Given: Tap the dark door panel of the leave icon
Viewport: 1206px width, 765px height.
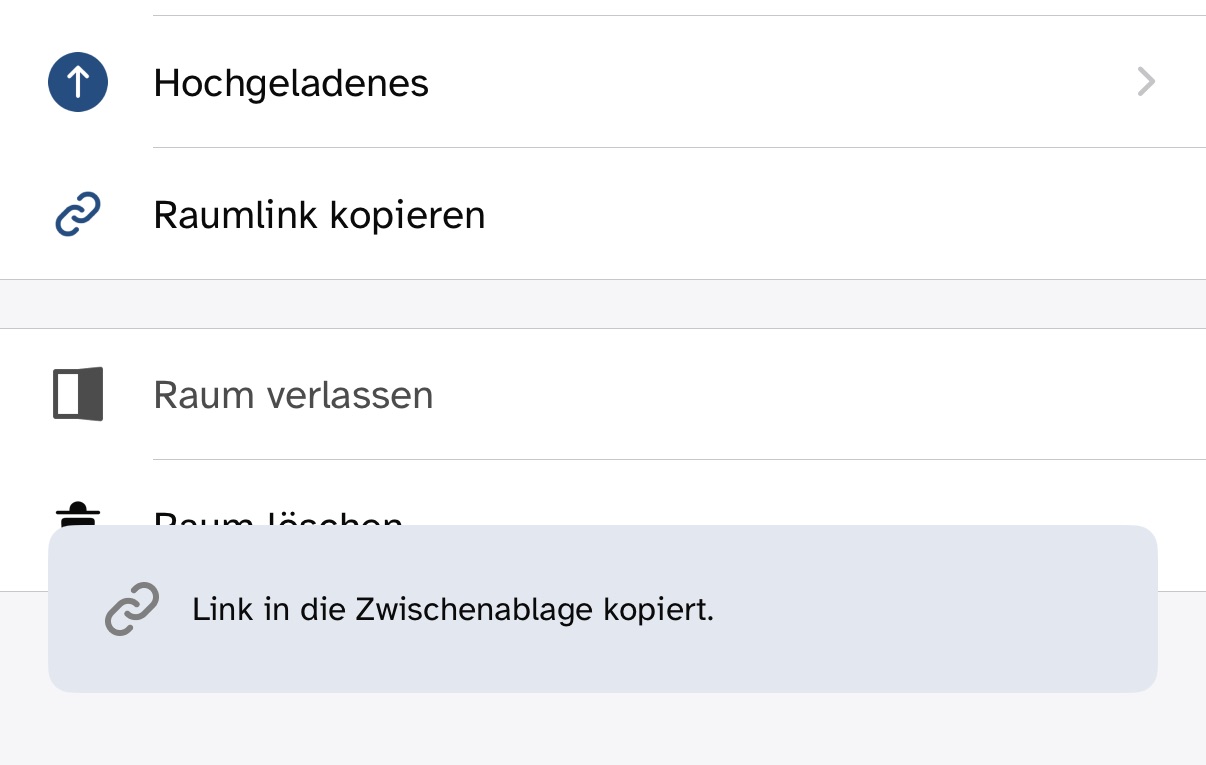Looking at the screenshot, I should tap(90, 394).
